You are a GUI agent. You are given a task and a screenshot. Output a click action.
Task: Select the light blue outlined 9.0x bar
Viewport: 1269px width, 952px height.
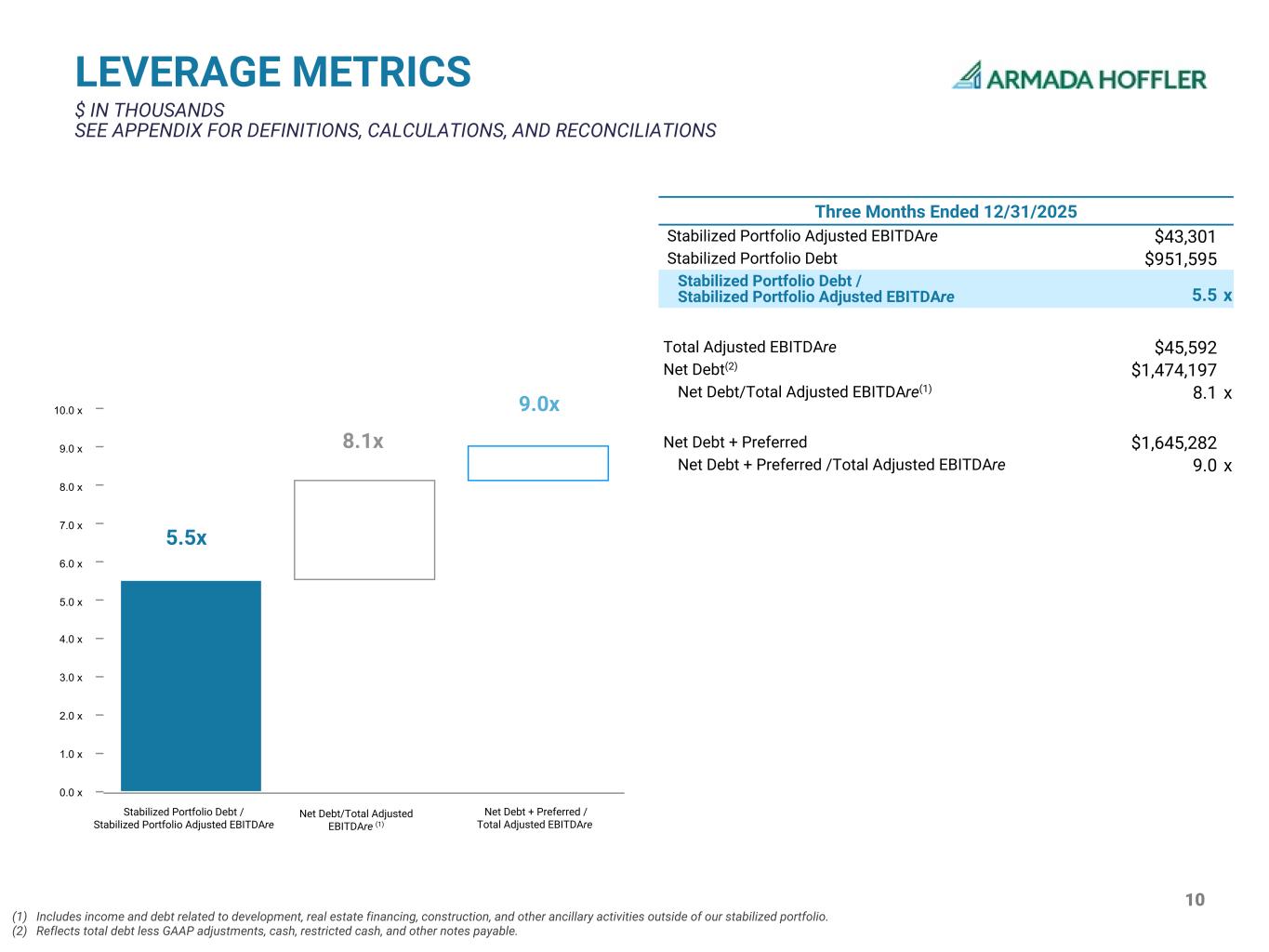(538, 463)
